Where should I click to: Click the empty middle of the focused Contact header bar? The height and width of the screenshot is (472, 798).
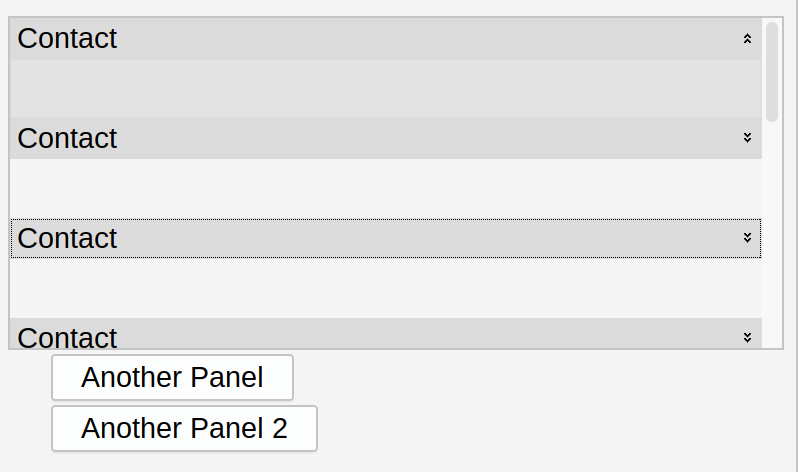tap(400, 238)
